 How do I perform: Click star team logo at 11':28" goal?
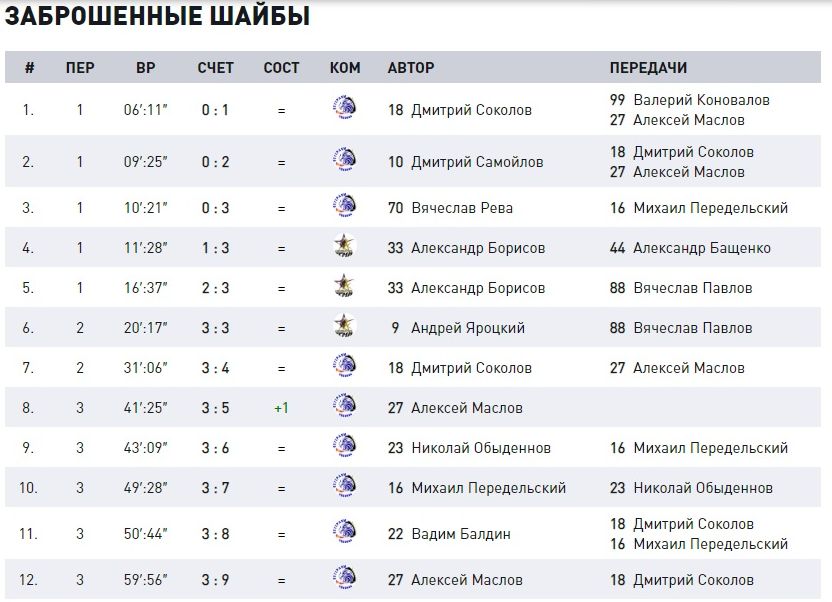[344, 246]
